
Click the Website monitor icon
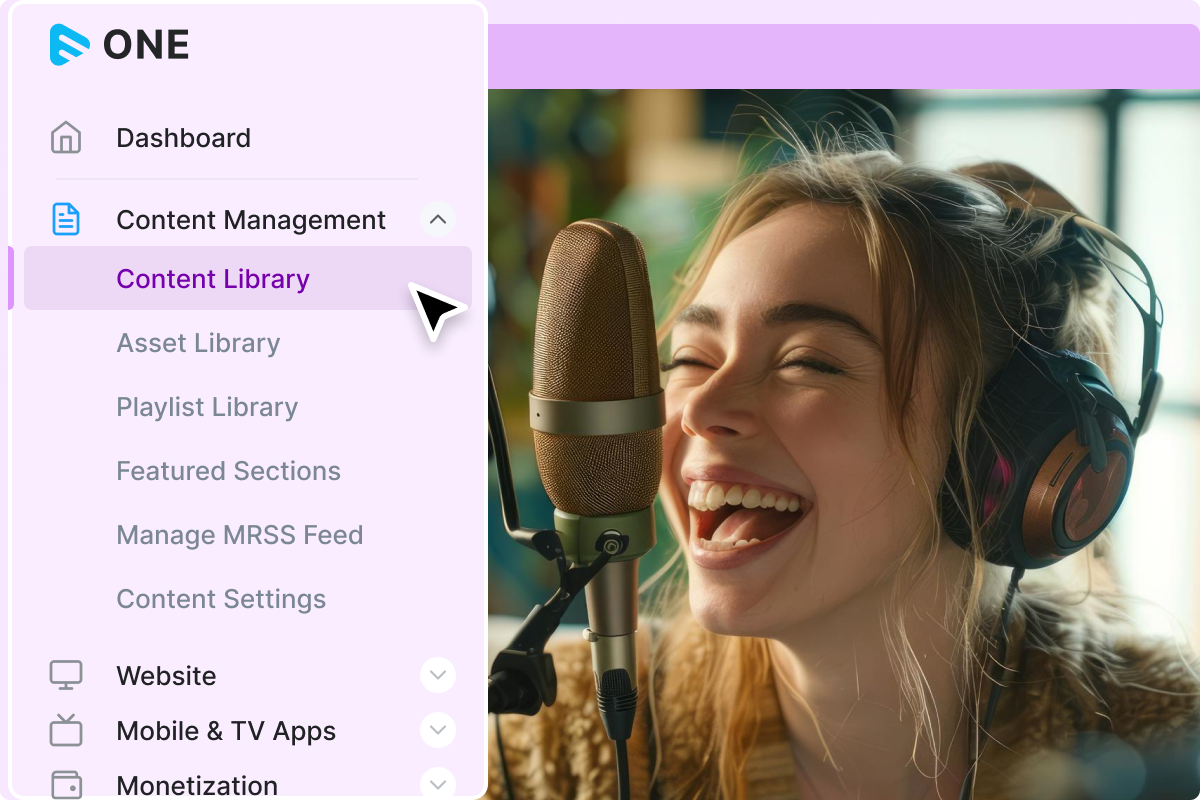point(66,675)
